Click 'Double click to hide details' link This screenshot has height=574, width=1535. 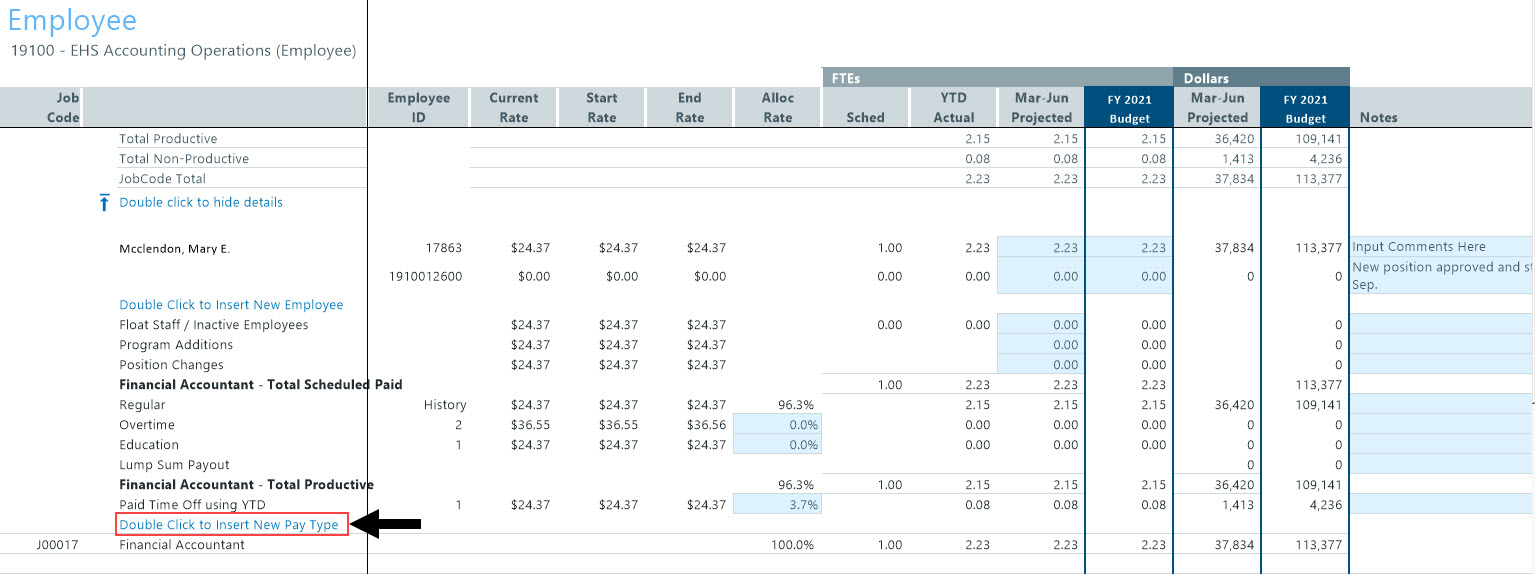coord(200,202)
